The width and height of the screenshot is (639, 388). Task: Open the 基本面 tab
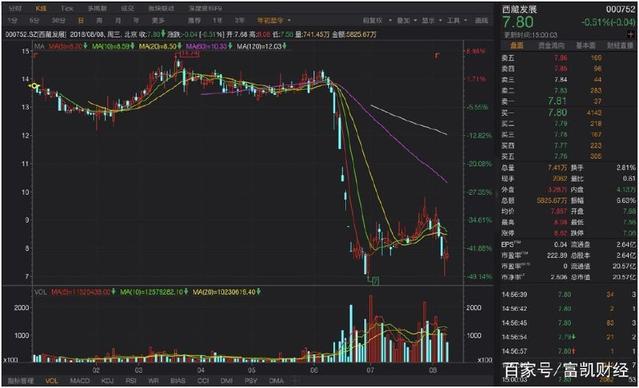click(x=585, y=46)
